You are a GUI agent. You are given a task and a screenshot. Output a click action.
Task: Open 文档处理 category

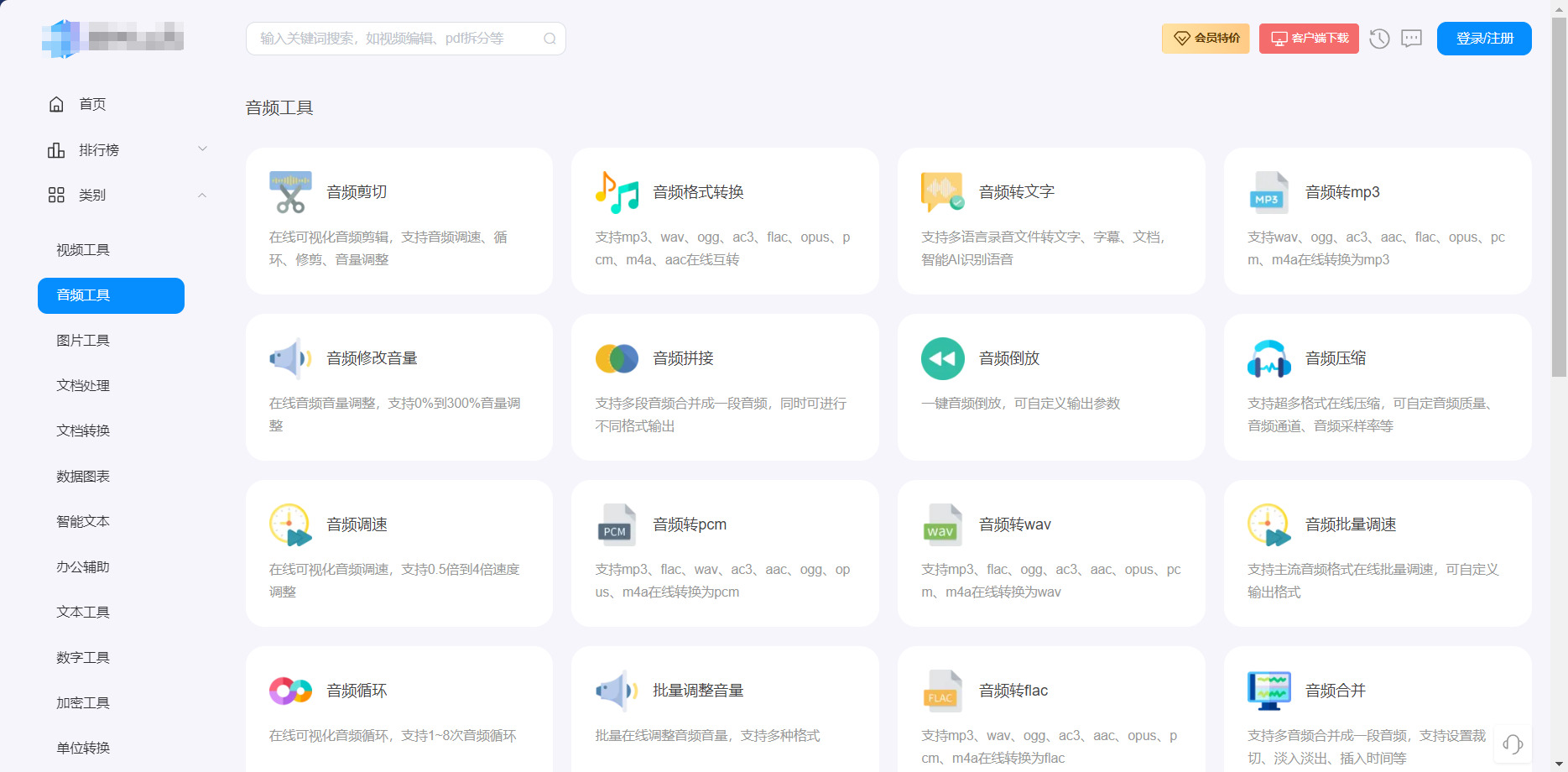tap(83, 386)
